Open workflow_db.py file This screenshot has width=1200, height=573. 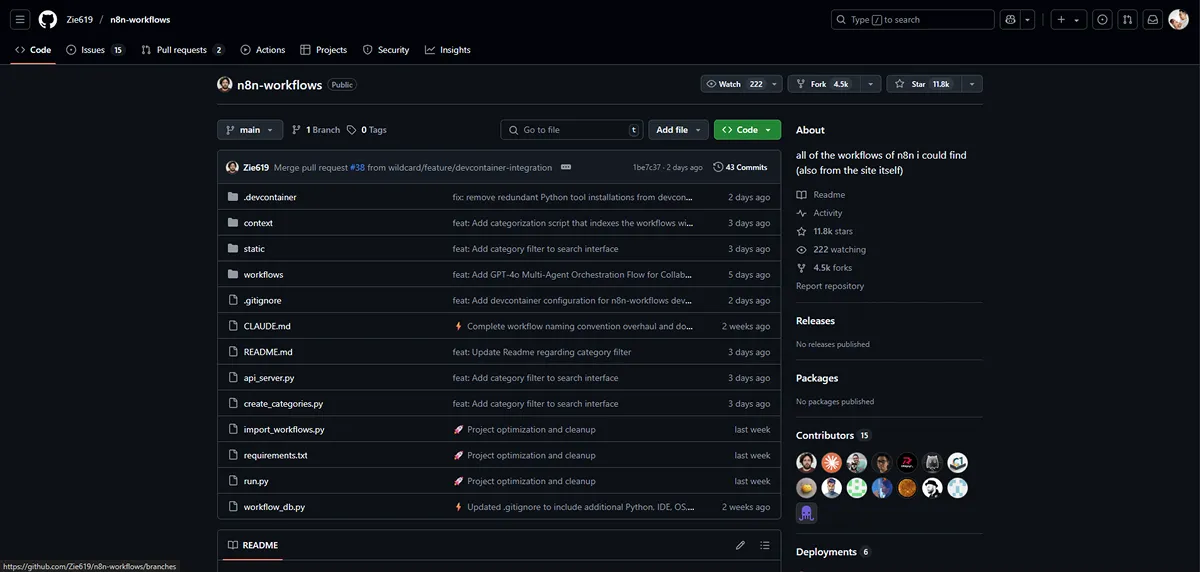(x=274, y=507)
